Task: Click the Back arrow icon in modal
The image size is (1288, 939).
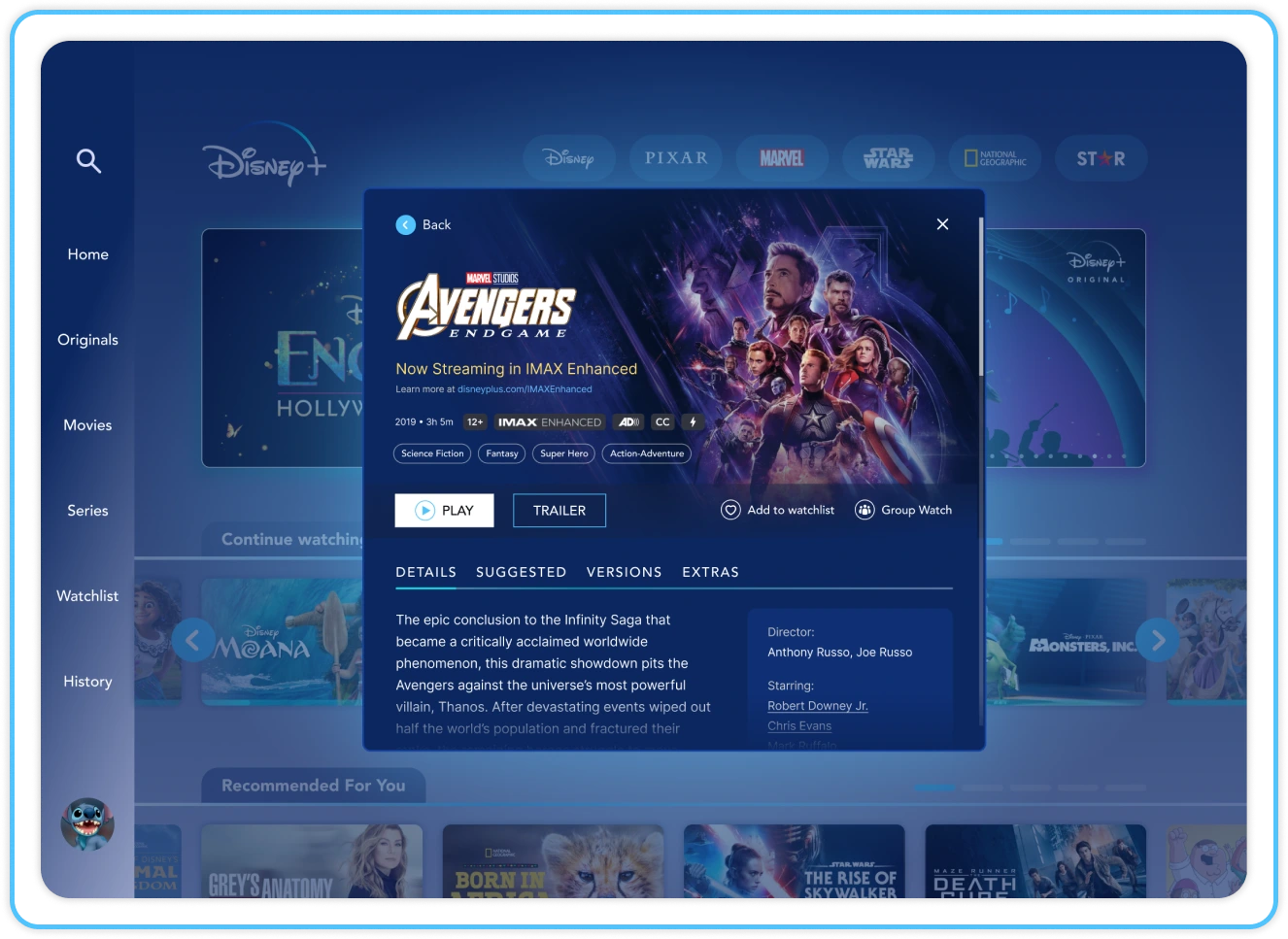Action: point(406,225)
